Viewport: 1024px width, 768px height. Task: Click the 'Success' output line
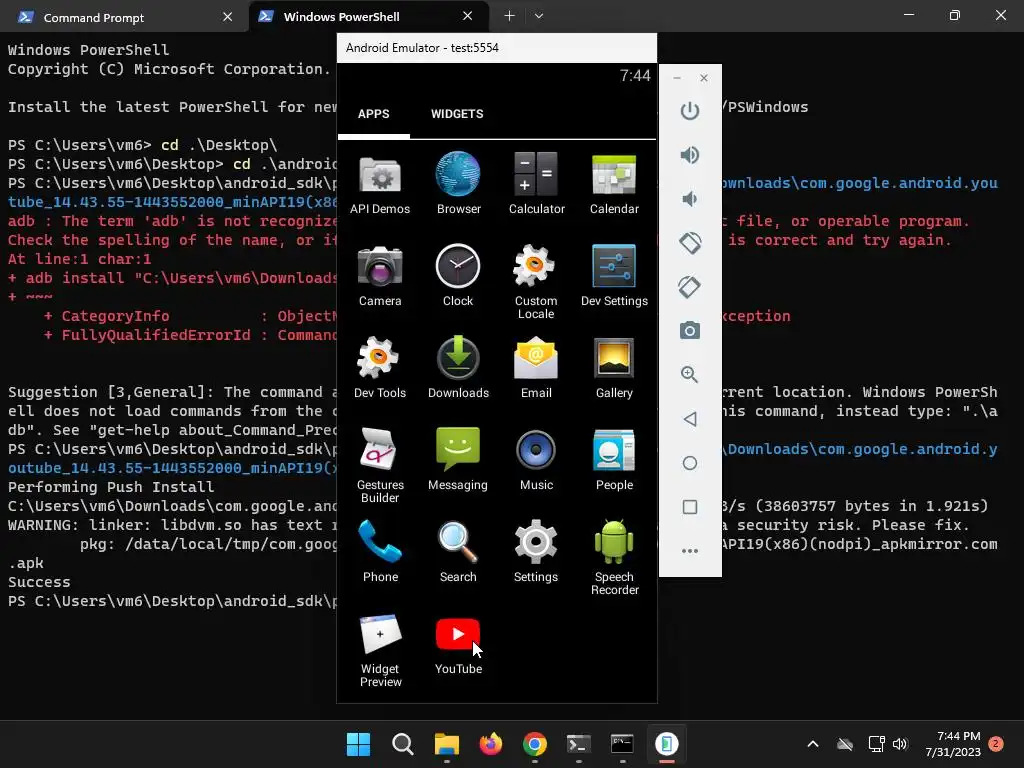(39, 582)
